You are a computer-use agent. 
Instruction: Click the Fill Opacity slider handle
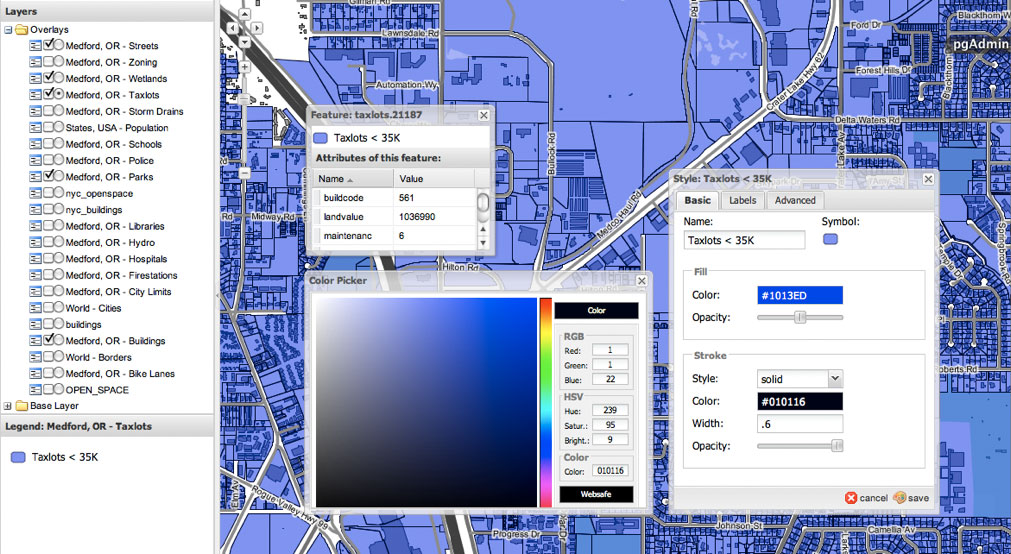(x=800, y=317)
